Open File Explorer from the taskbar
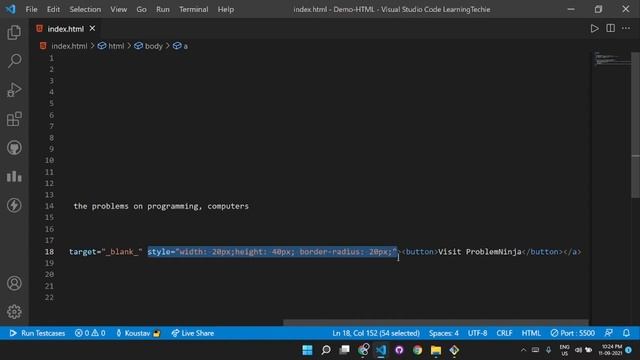The image size is (640, 360). click(436, 350)
